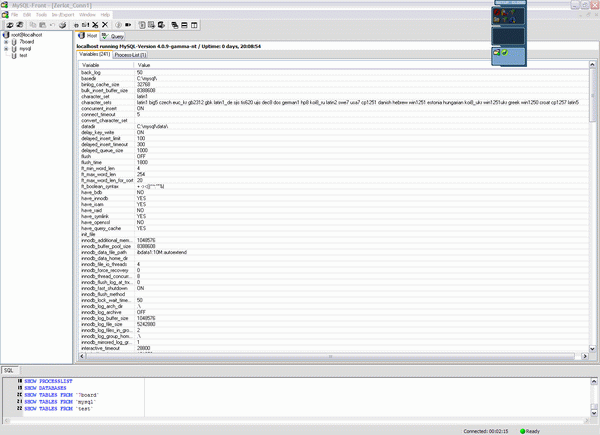Open the Window menu
600x435 pixels.
pyautogui.click(x=87, y=15)
